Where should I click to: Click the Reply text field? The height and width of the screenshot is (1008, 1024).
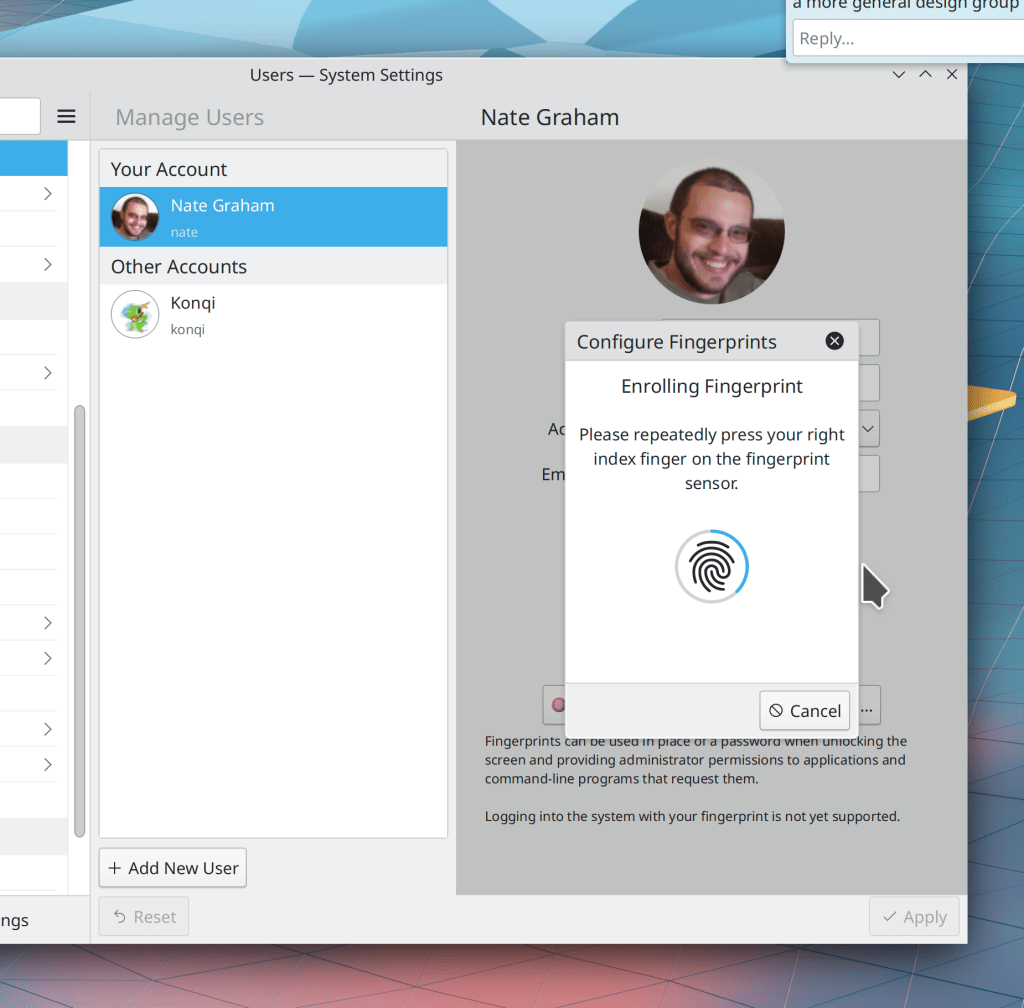(905, 39)
